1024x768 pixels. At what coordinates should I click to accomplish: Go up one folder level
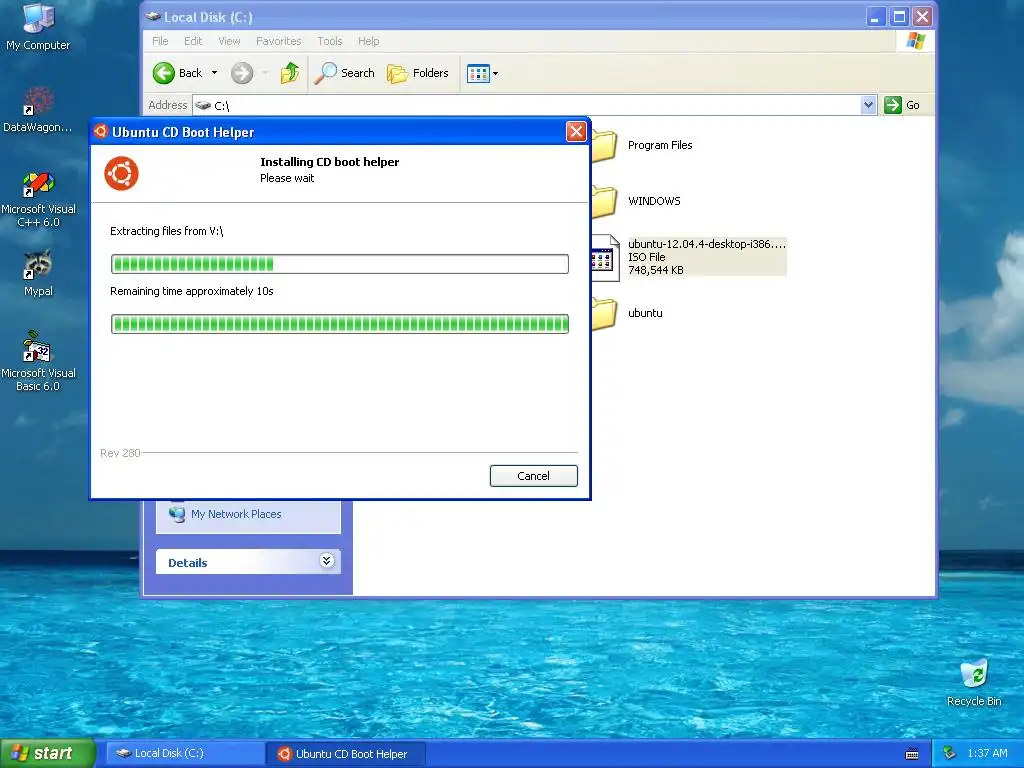tap(289, 73)
